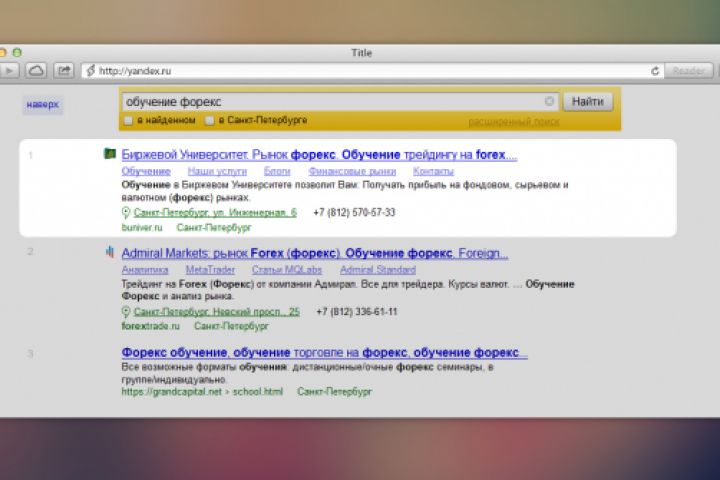The image size is (720, 480).
Task: Click the Биржевой Университет favicon
Action: (110, 153)
